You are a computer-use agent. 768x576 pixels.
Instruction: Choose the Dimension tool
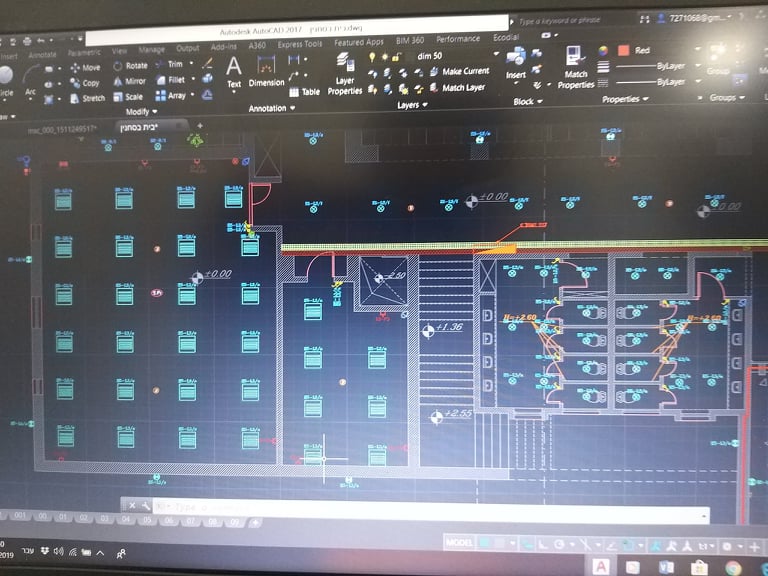point(266,71)
